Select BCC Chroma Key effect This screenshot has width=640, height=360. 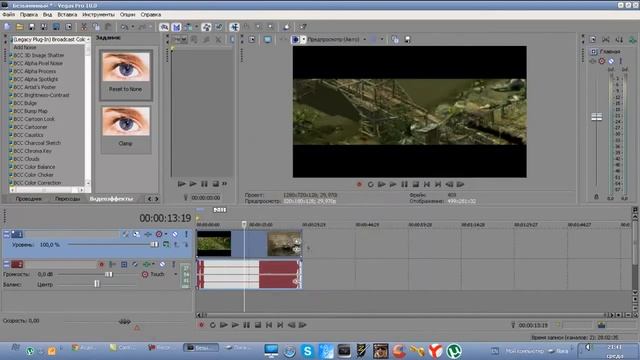(x=33, y=151)
